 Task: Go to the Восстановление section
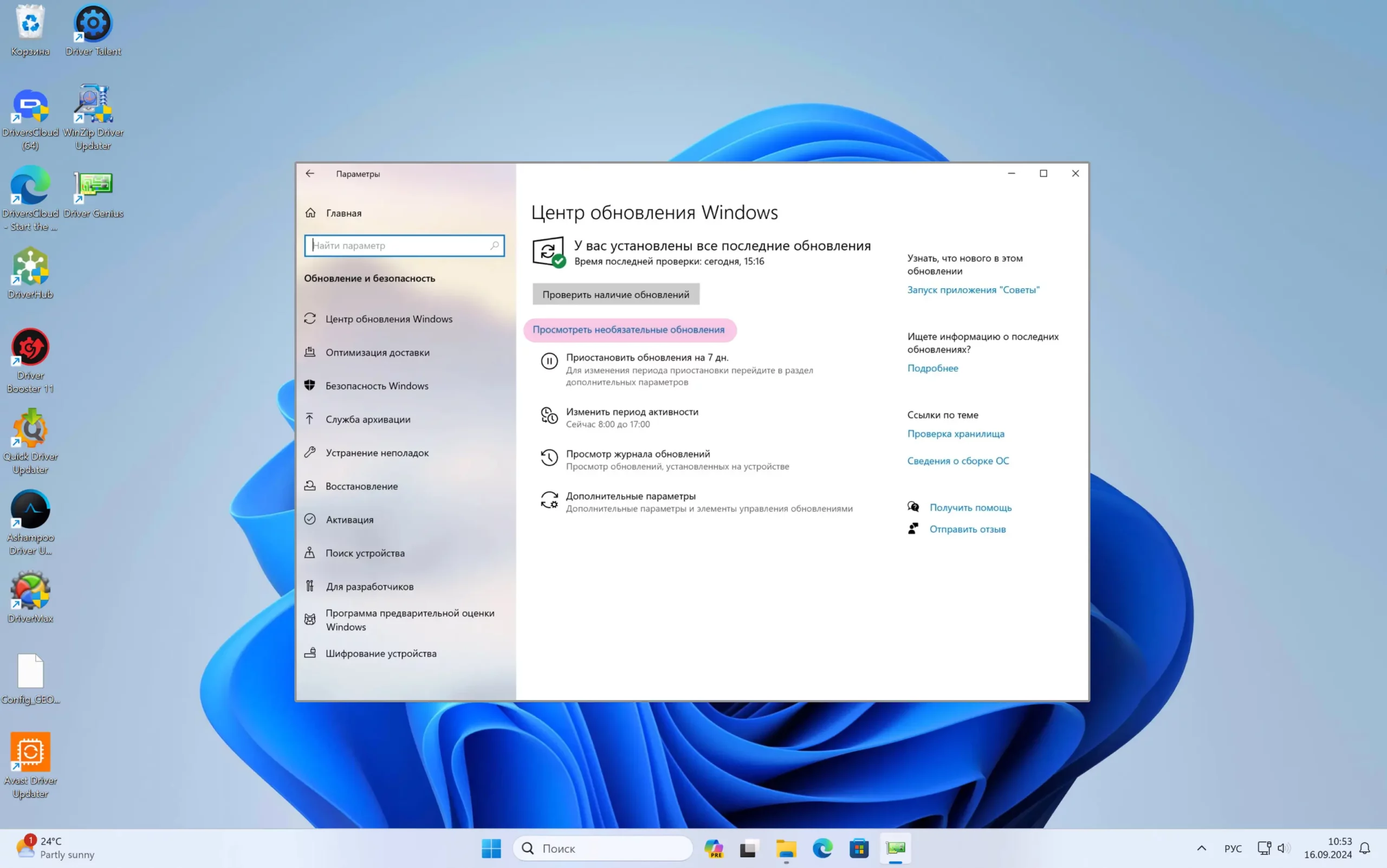click(361, 486)
